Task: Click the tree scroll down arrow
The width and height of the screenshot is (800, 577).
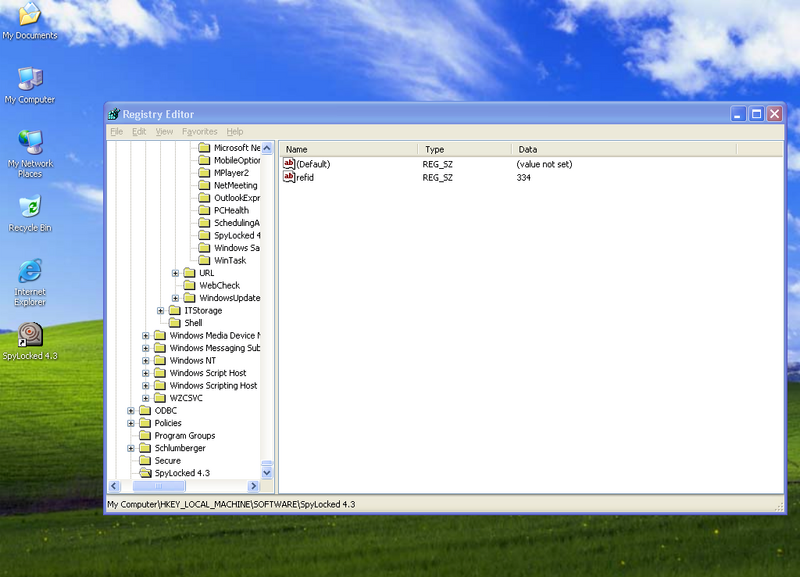Action: [x=267, y=473]
